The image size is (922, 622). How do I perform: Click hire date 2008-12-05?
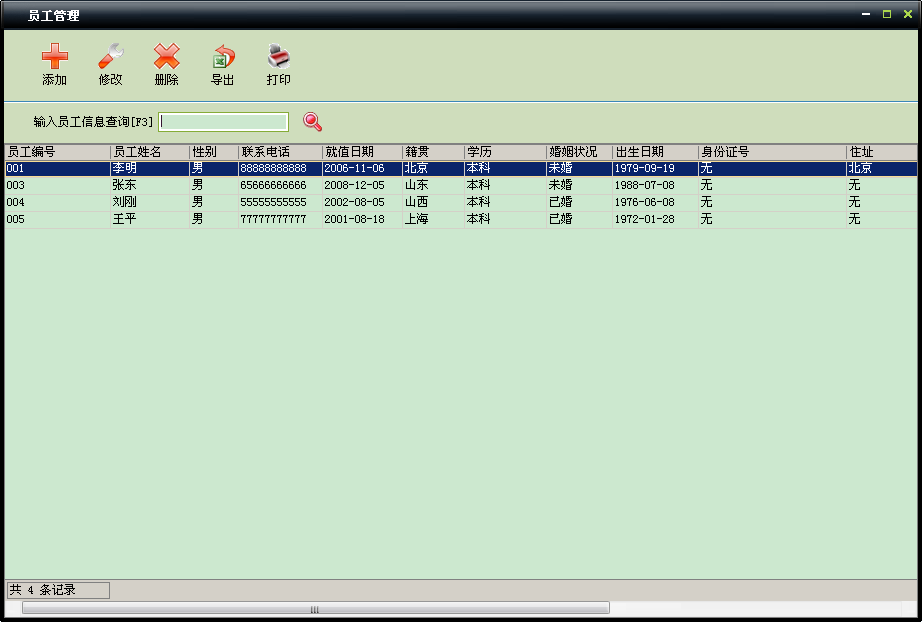[x=354, y=185]
